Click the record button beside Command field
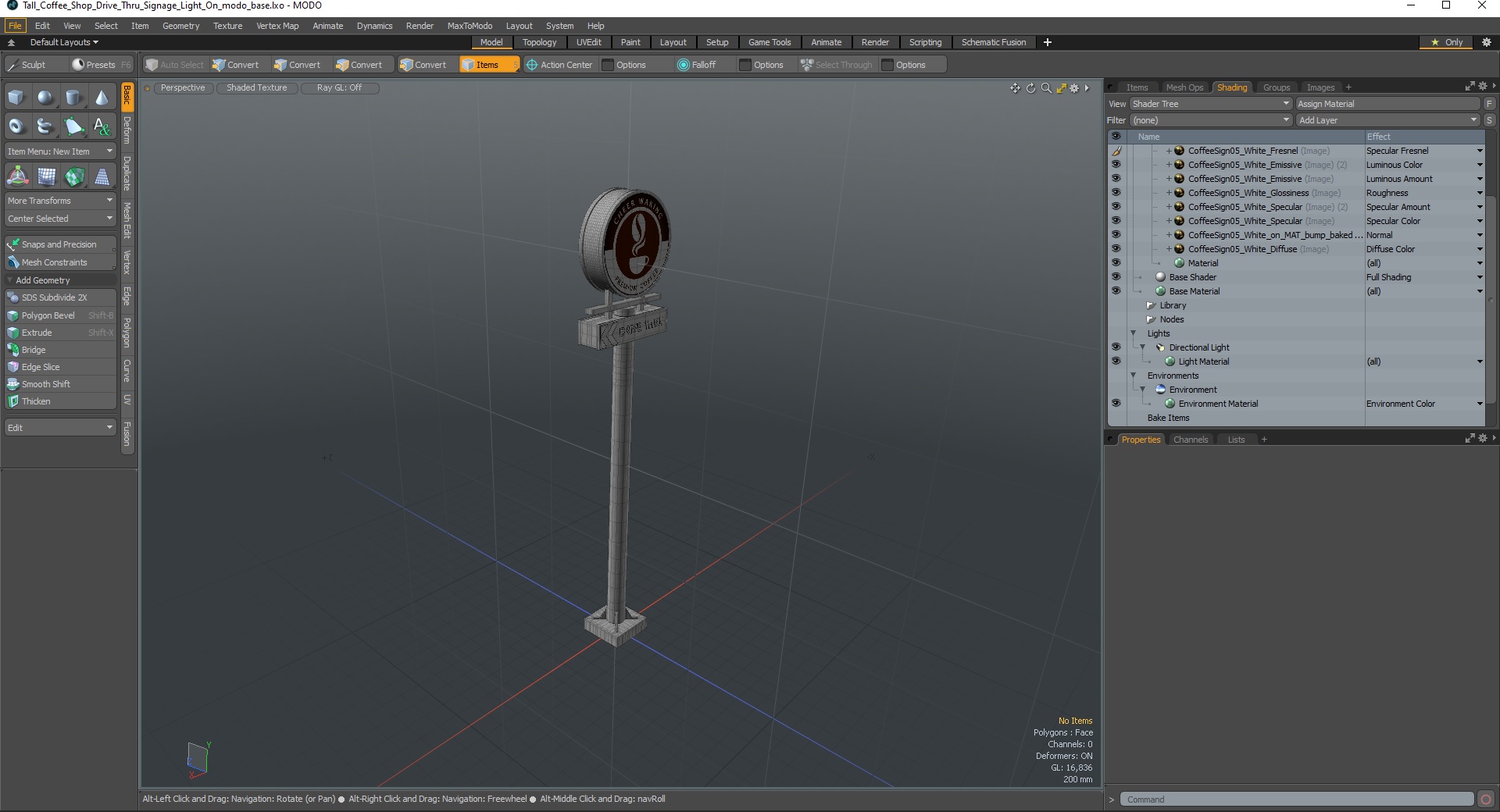This screenshot has height=812, width=1500. [x=1486, y=800]
